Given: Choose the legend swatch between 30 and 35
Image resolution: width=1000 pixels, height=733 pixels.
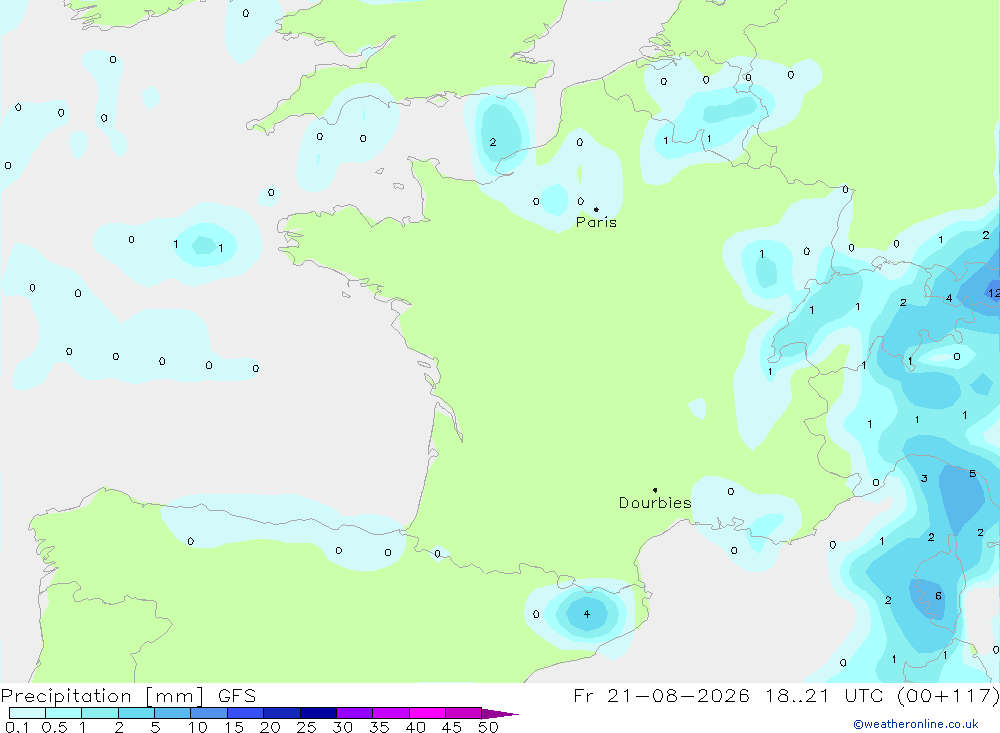Looking at the screenshot, I should (354, 713).
